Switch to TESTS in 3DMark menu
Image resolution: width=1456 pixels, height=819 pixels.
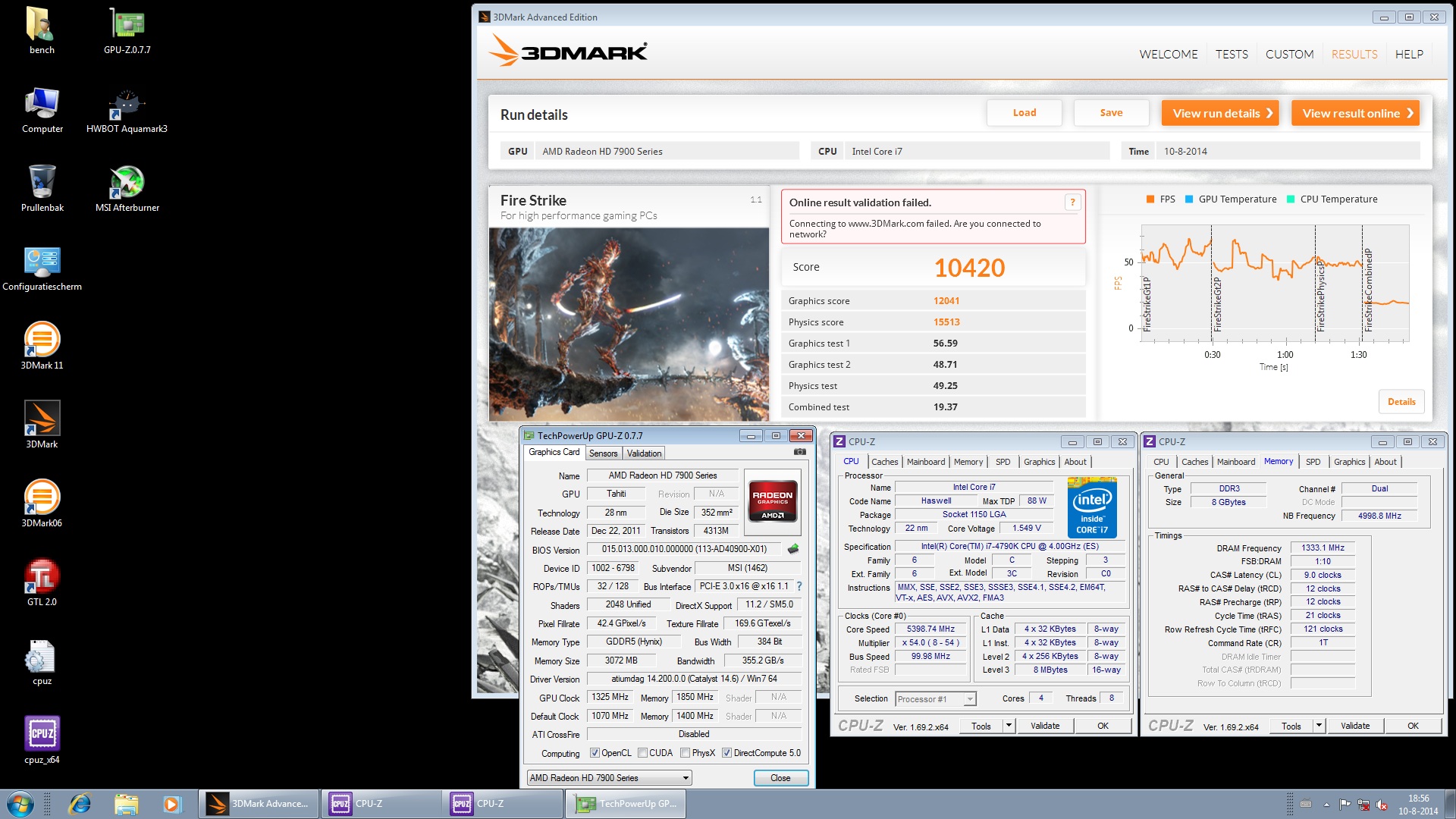(1232, 55)
